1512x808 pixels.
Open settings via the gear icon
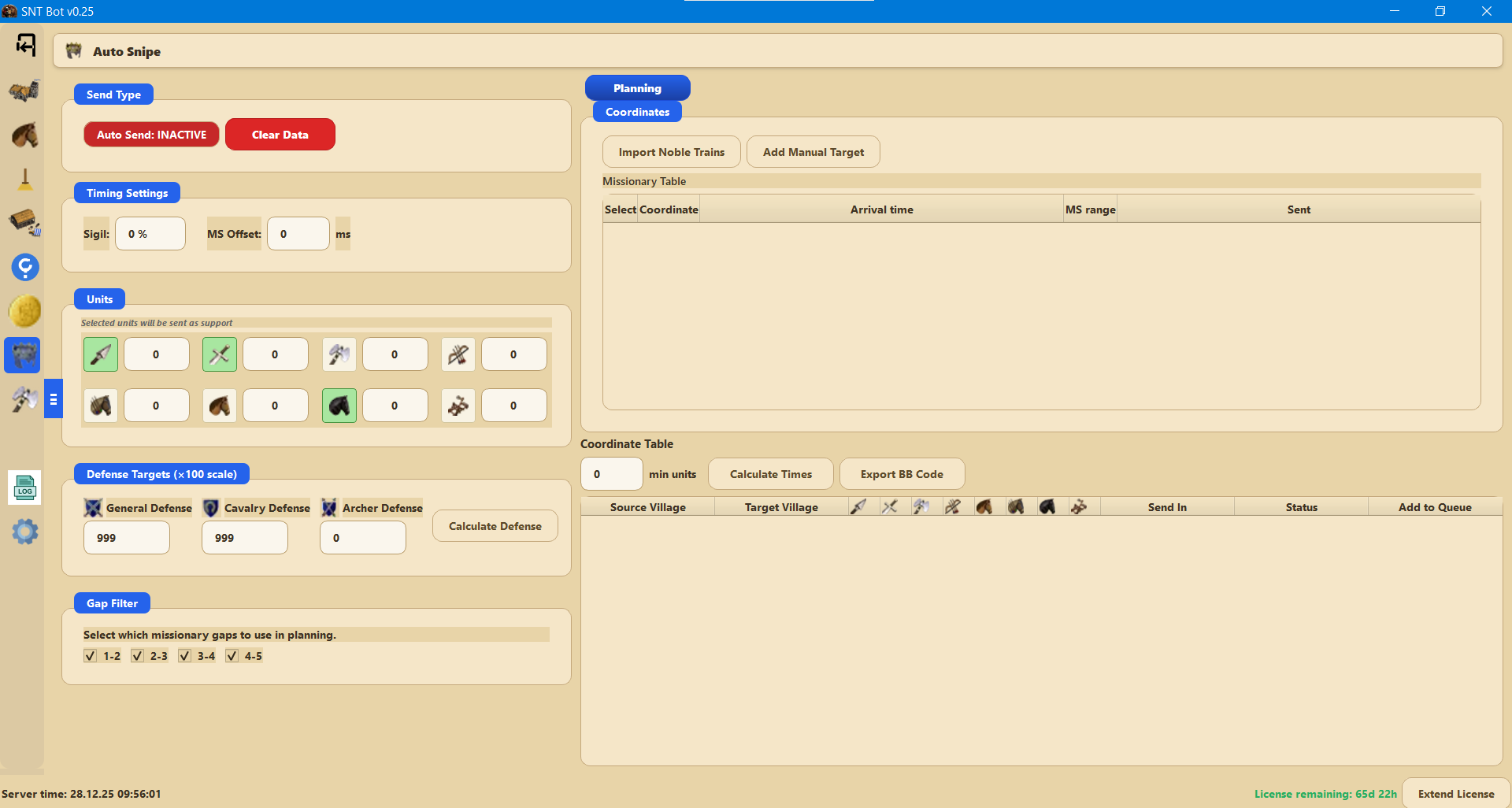coord(24,532)
